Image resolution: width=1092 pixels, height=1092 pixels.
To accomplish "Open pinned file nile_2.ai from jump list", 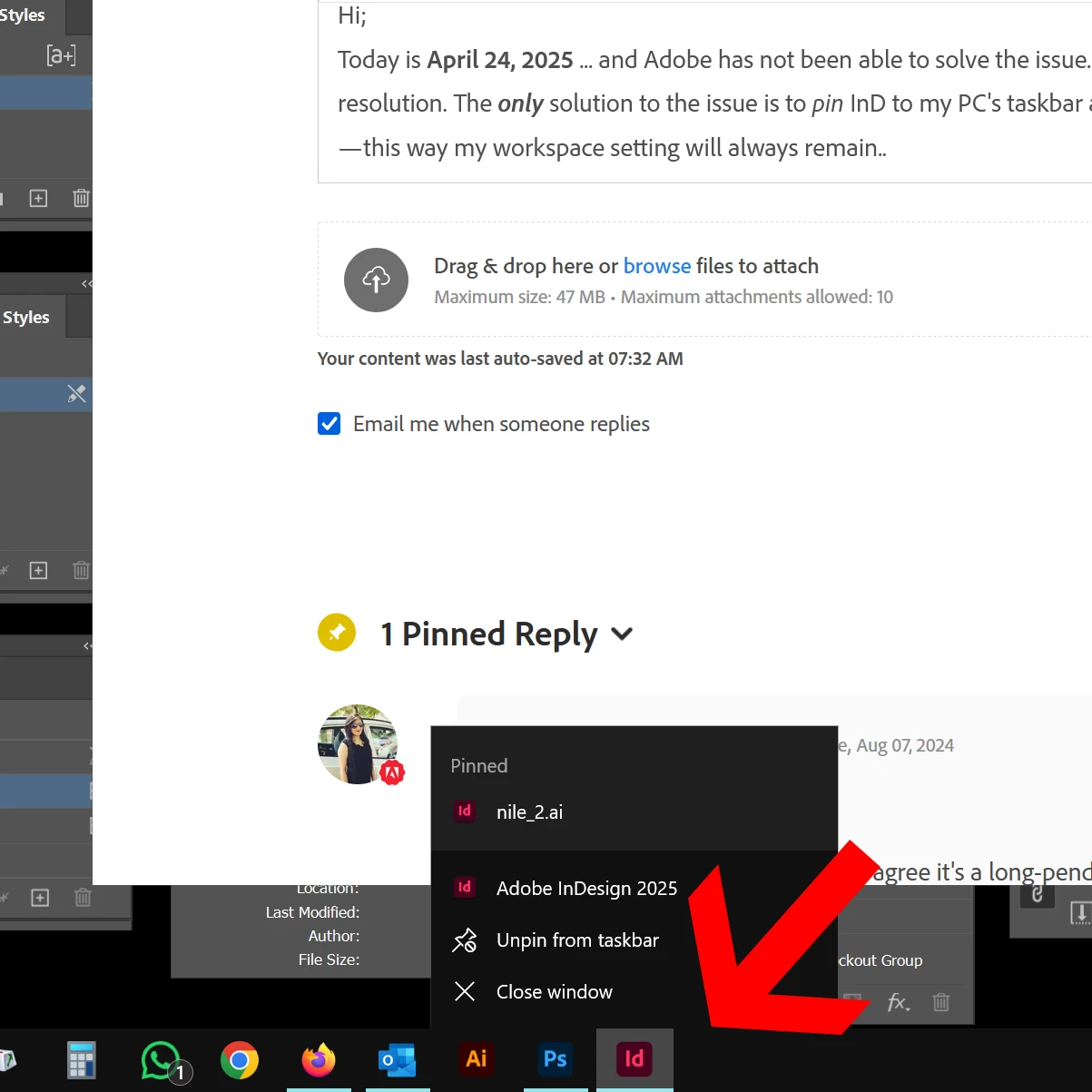I will 634,812.
